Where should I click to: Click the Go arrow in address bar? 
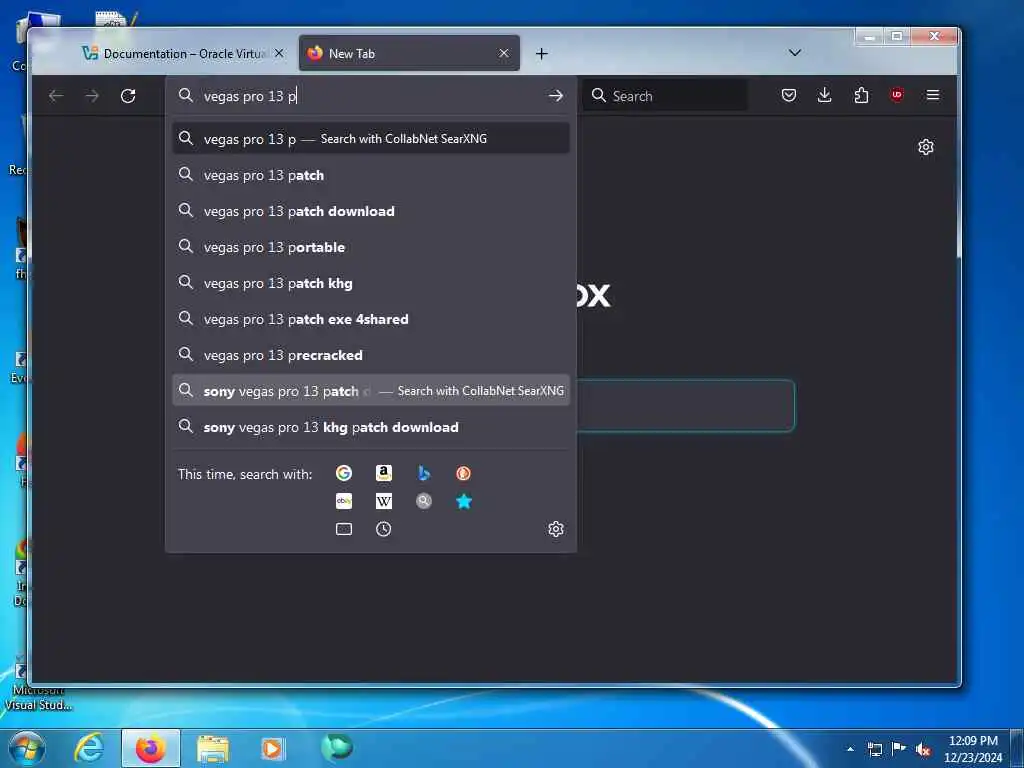pyautogui.click(x=556, y=96)
